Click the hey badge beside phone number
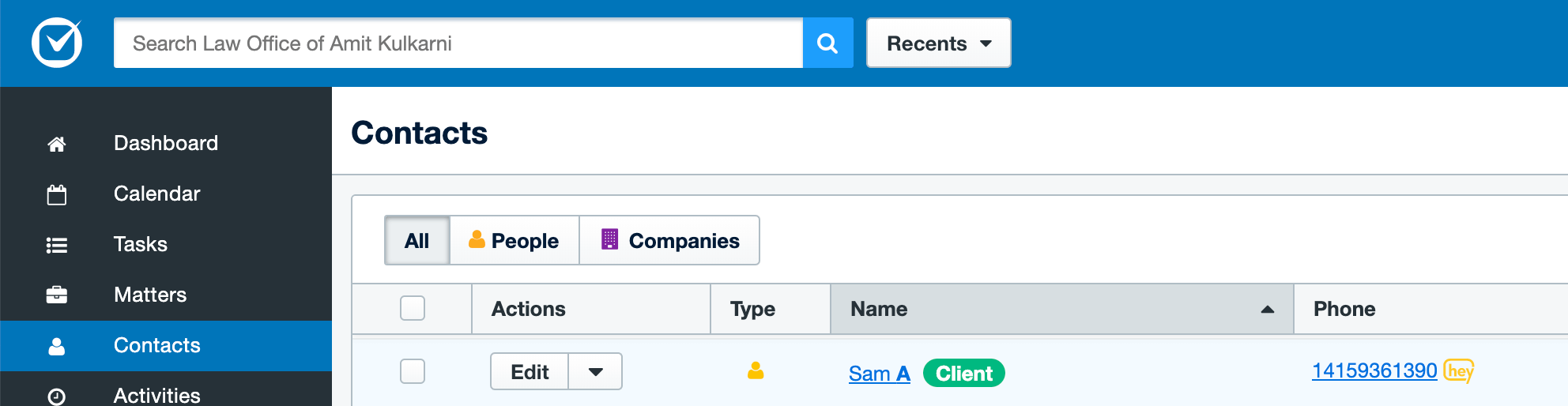Viewport: 1568px width, 406px height. coord(1459,370)
